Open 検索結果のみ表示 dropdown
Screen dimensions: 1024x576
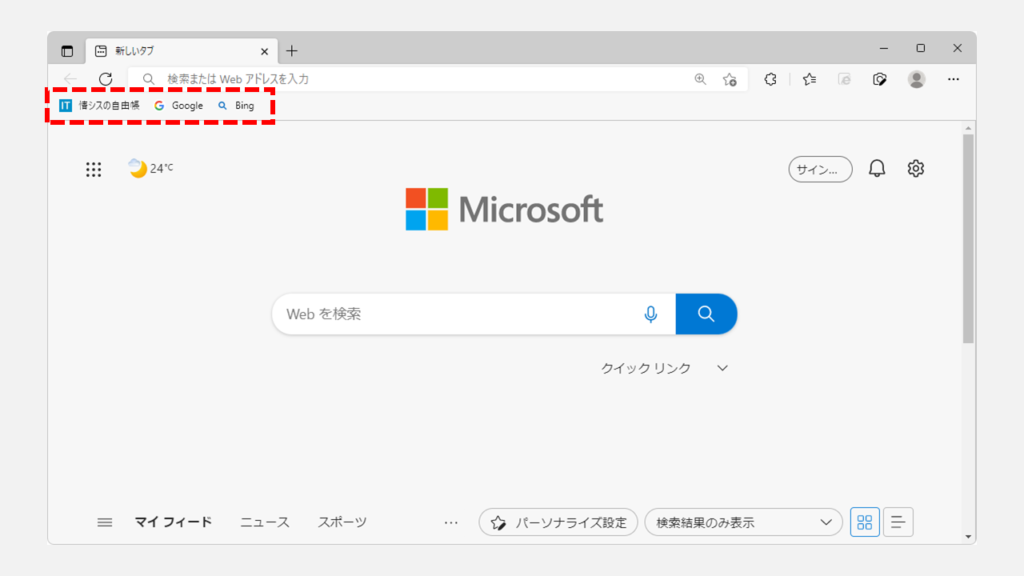743,522
